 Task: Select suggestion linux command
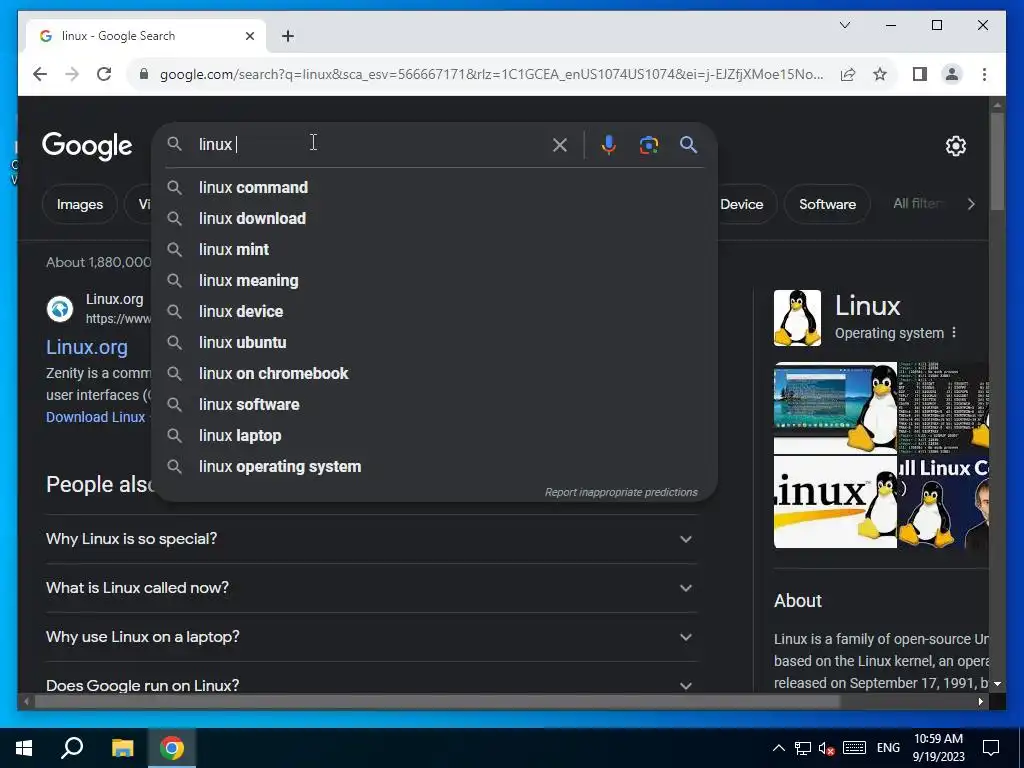(x=434, y=187)
